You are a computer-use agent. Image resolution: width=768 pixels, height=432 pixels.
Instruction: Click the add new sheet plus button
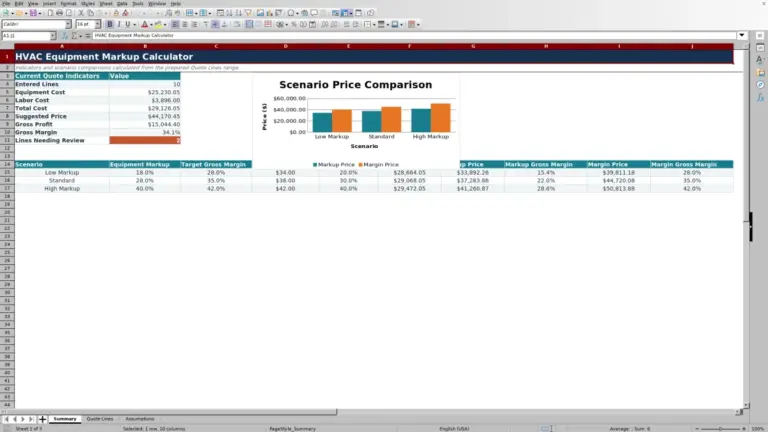[42, 419]
